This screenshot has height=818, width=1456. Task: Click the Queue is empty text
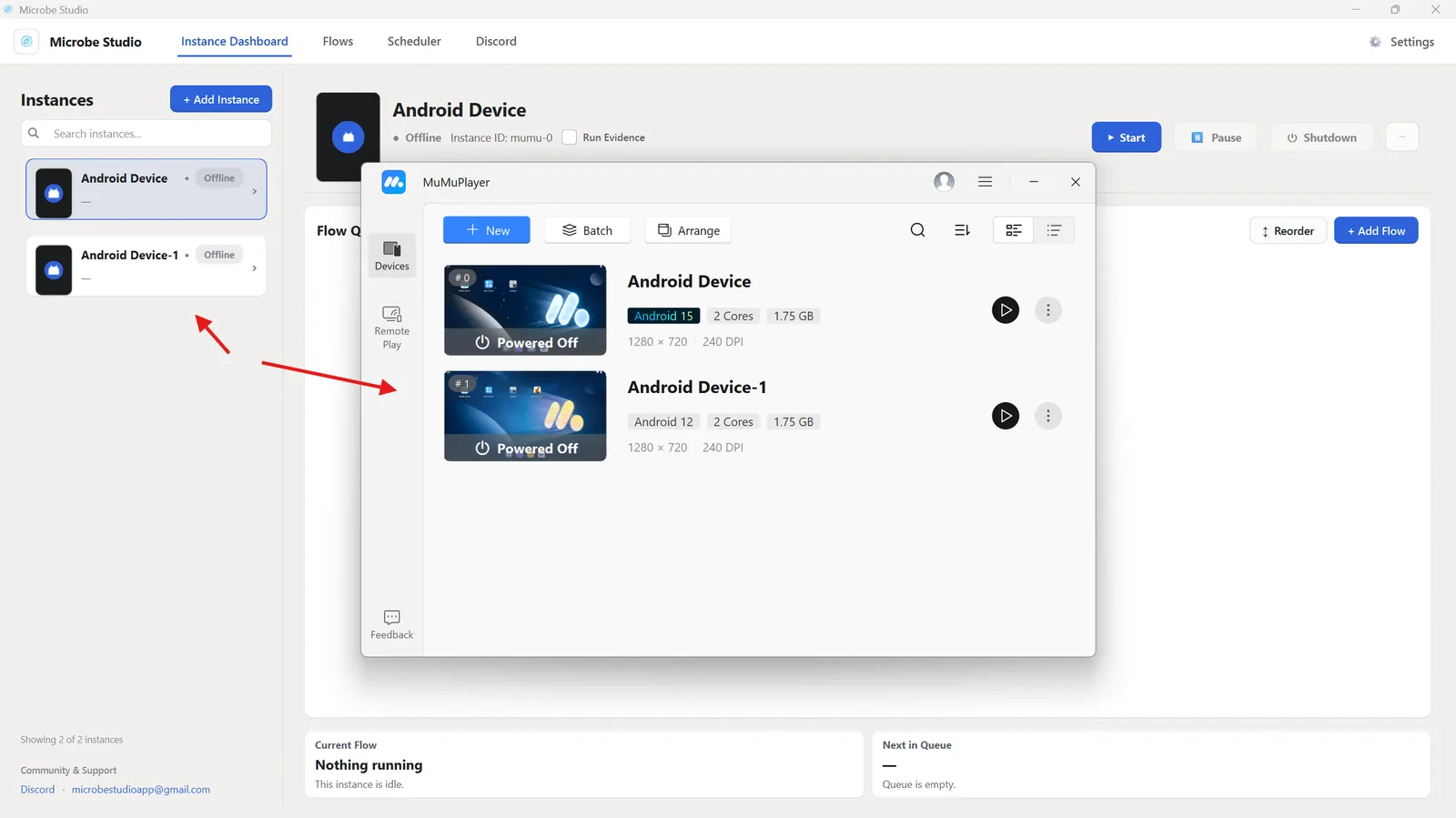click(919, 784)
